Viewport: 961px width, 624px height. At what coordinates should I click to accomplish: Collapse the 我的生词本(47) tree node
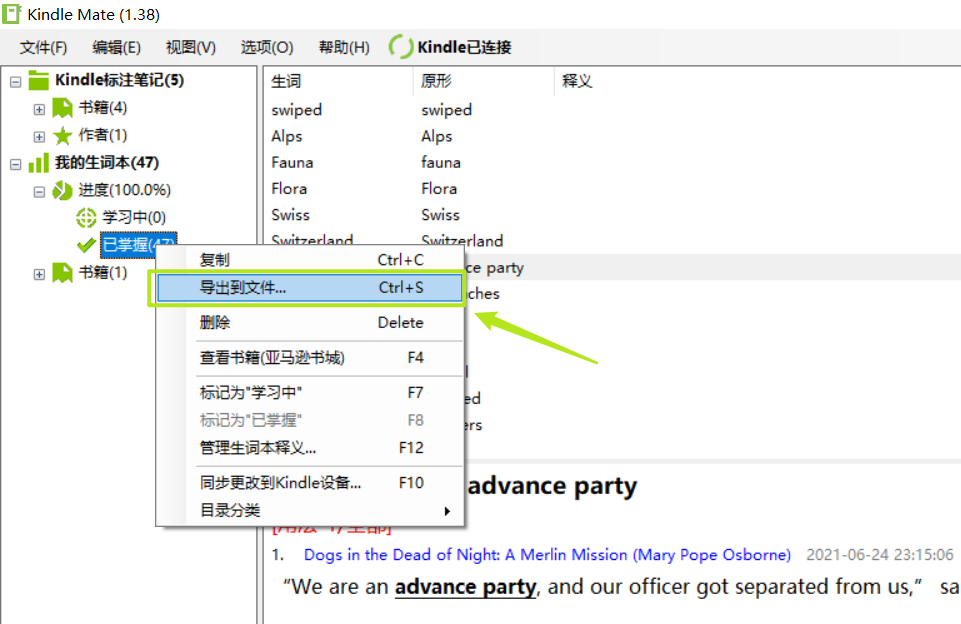pyautogui.click(x=16, y=164)
